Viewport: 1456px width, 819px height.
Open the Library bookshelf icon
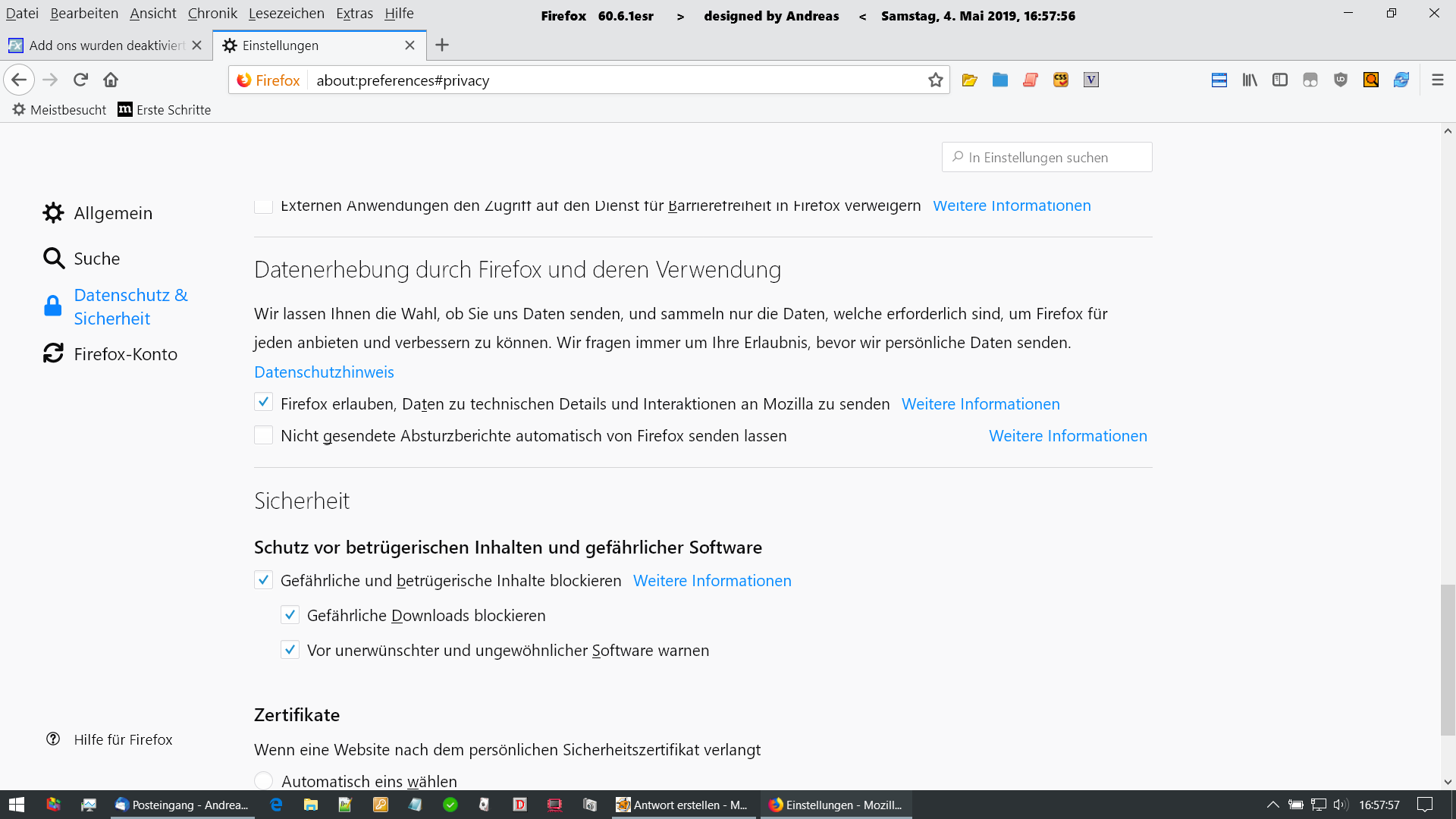pyautogui.click(x=1249, y=80)
